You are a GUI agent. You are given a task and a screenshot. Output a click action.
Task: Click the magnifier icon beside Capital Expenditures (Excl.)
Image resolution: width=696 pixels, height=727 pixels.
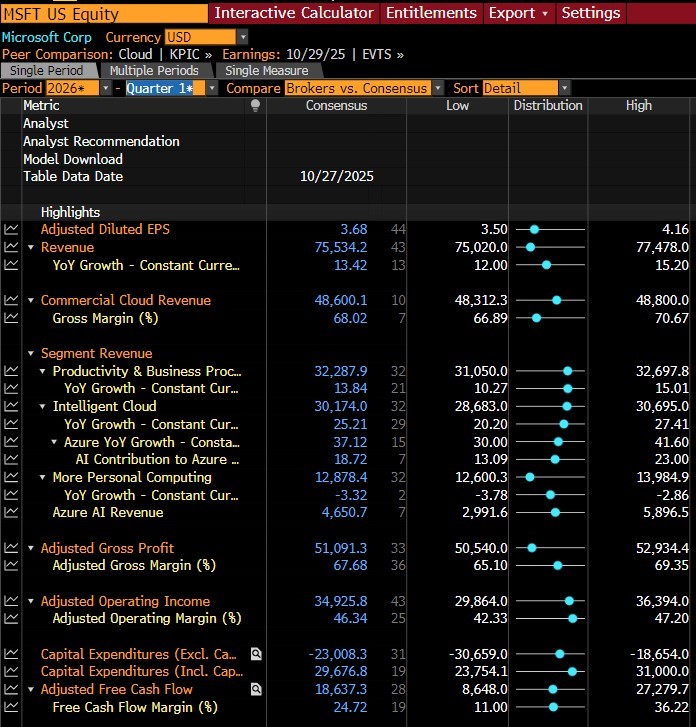[x=256, y=654]
